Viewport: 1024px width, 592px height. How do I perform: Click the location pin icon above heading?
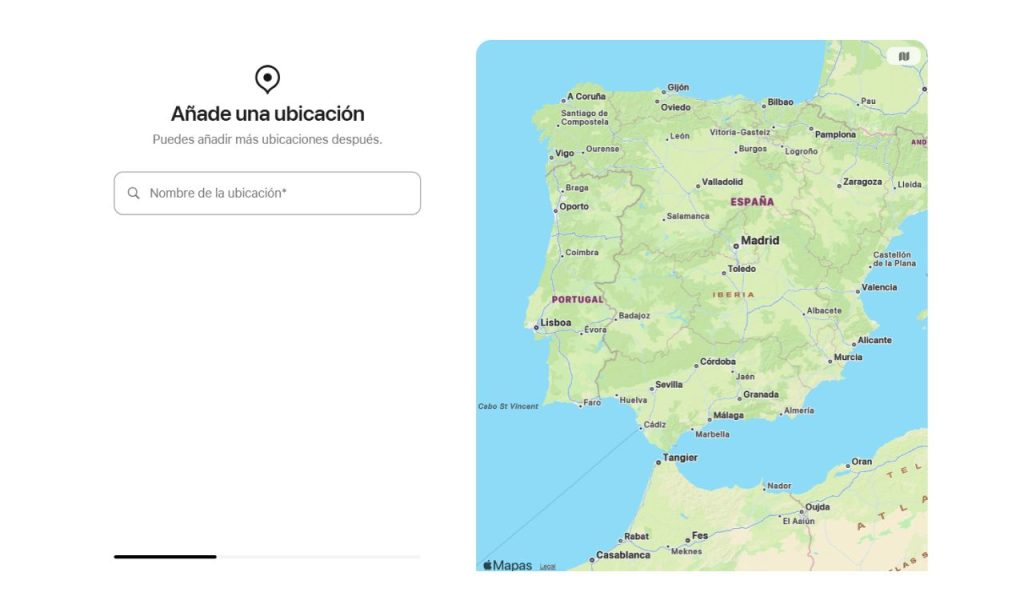point(267,79)
